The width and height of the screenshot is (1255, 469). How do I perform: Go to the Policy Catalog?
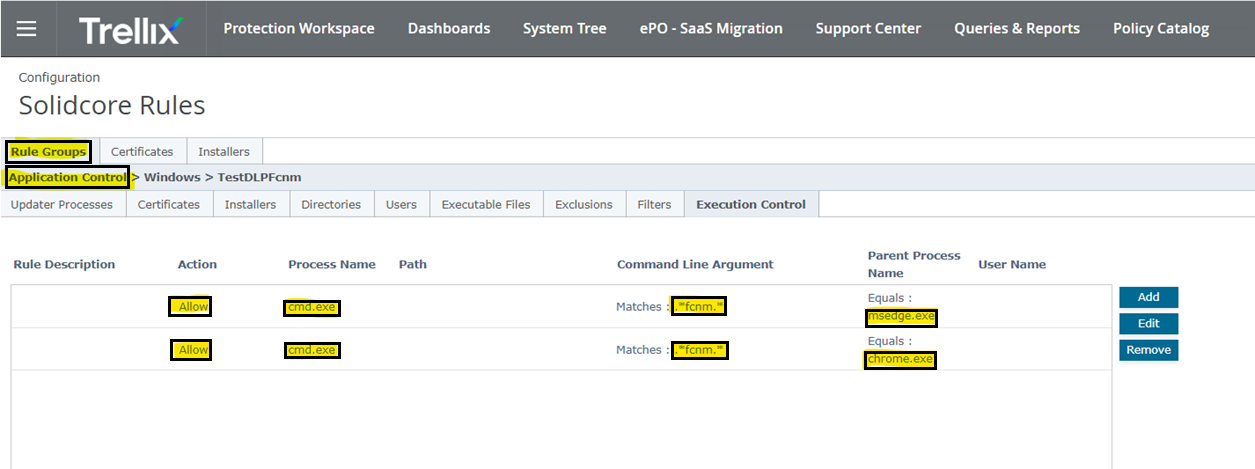[x=1160, y=29]
